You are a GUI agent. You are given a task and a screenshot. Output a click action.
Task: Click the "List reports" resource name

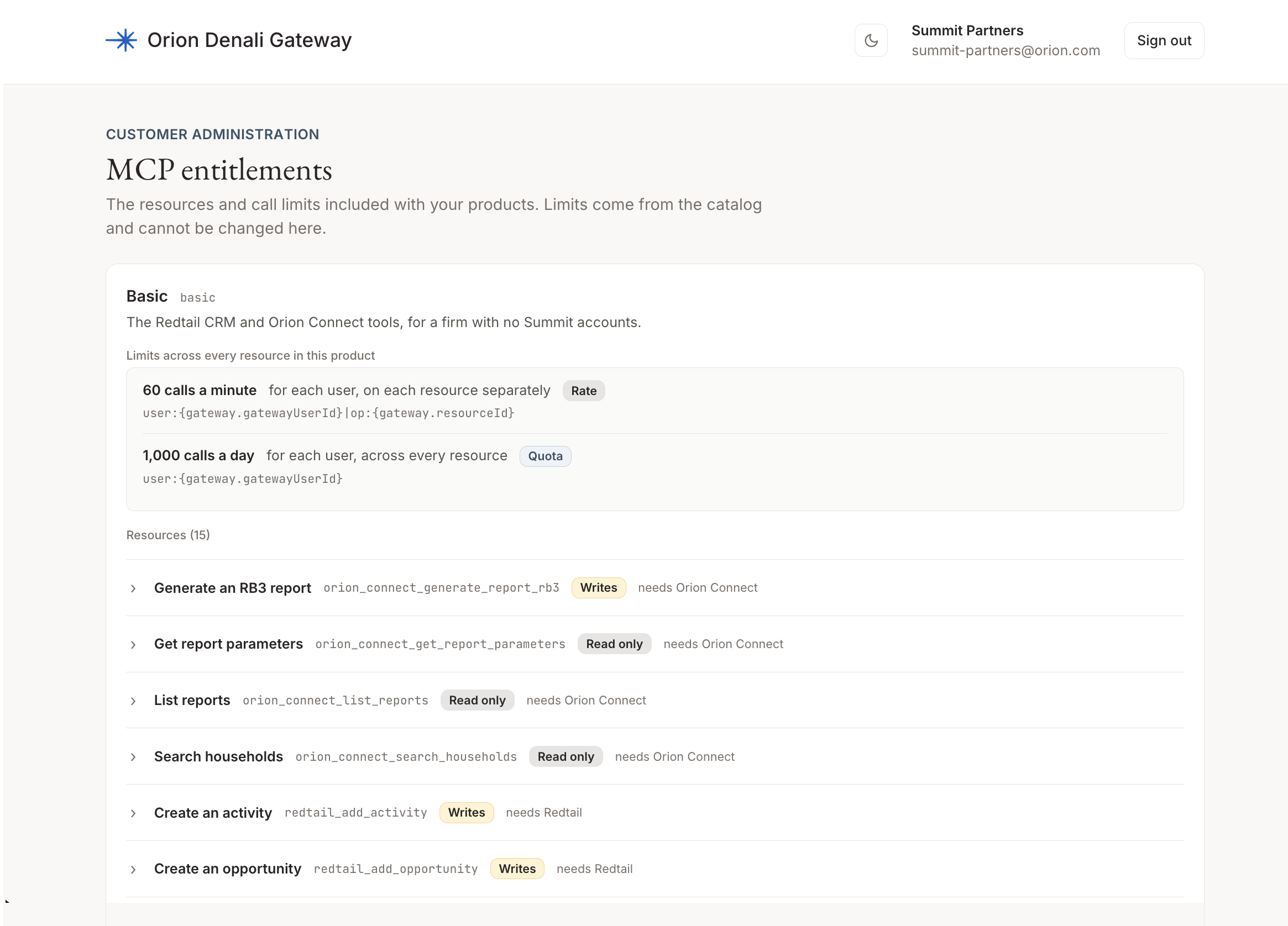tap(192, 700)
